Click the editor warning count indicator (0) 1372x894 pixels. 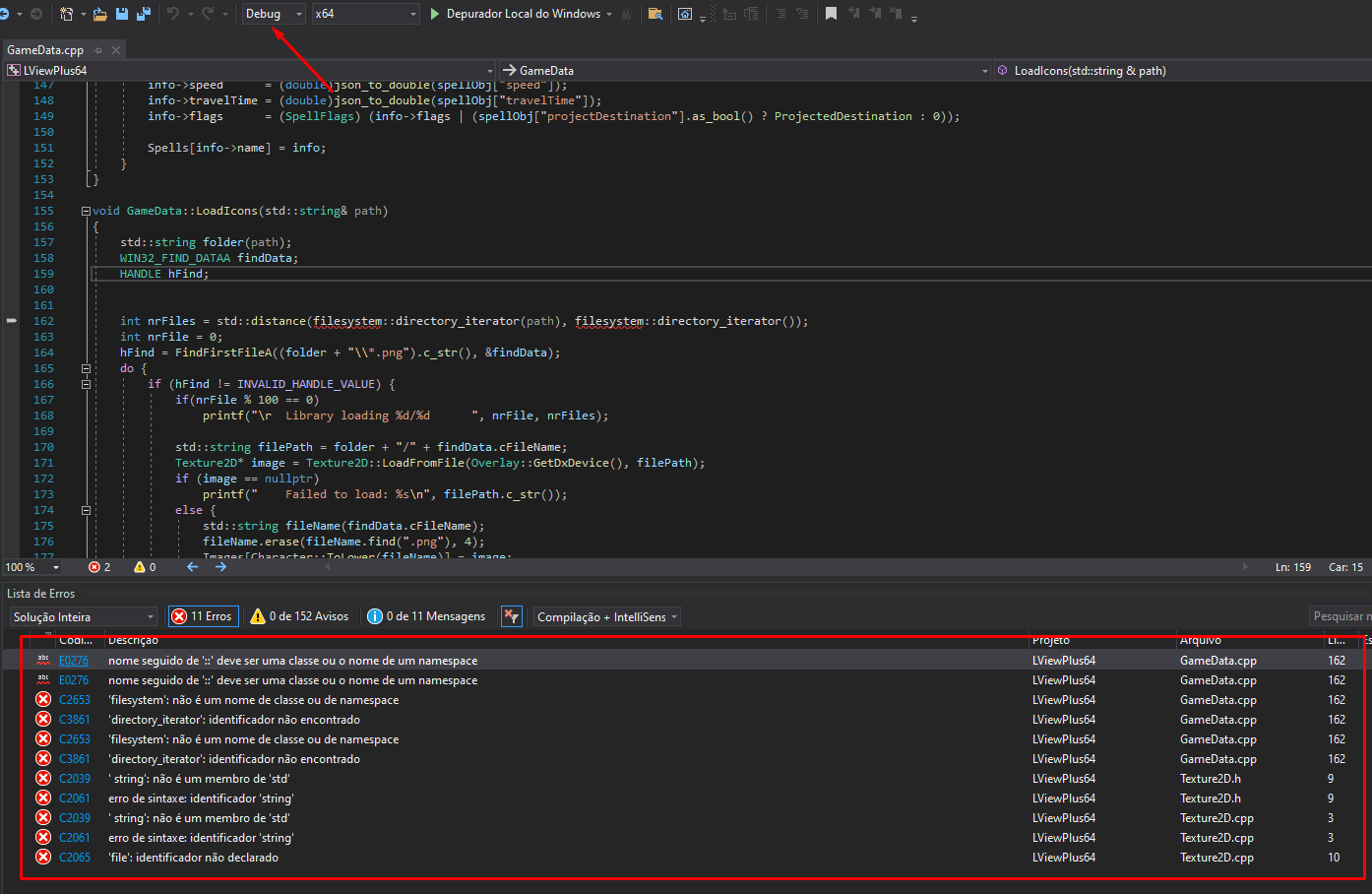point(145,567)
